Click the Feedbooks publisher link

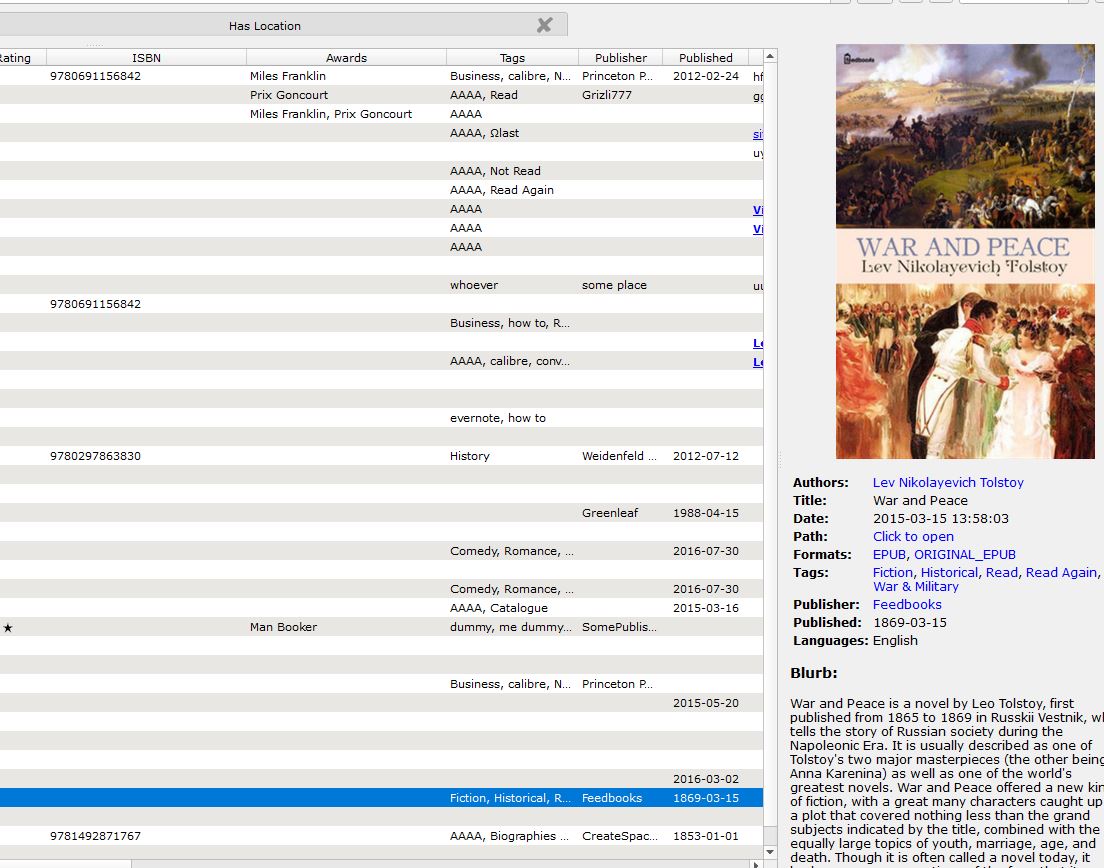point(907,605)
